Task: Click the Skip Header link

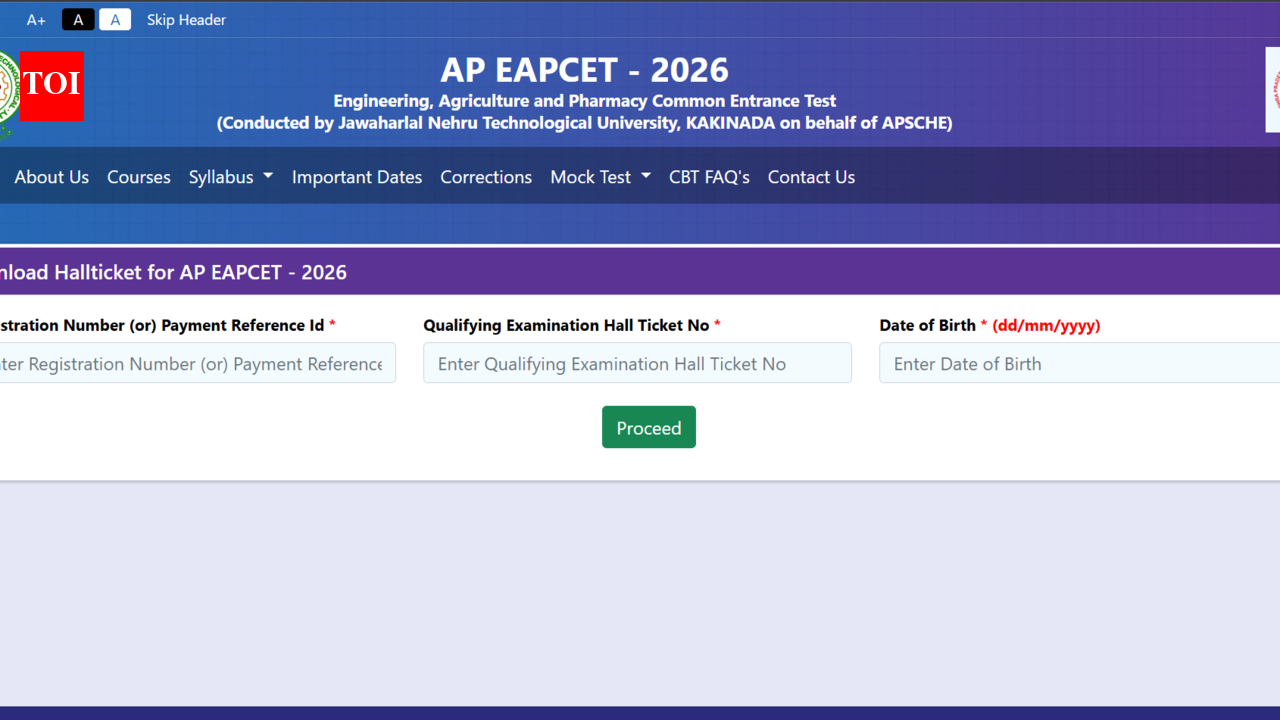Action: [186, 19]
